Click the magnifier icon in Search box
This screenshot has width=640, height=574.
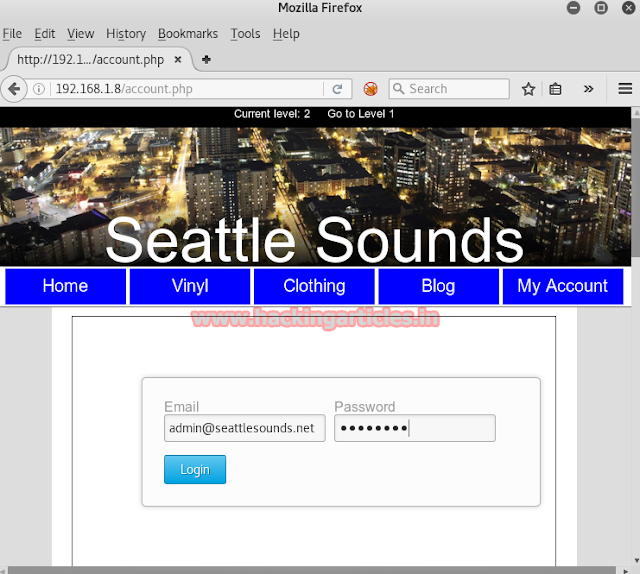(x=398, y=89)
